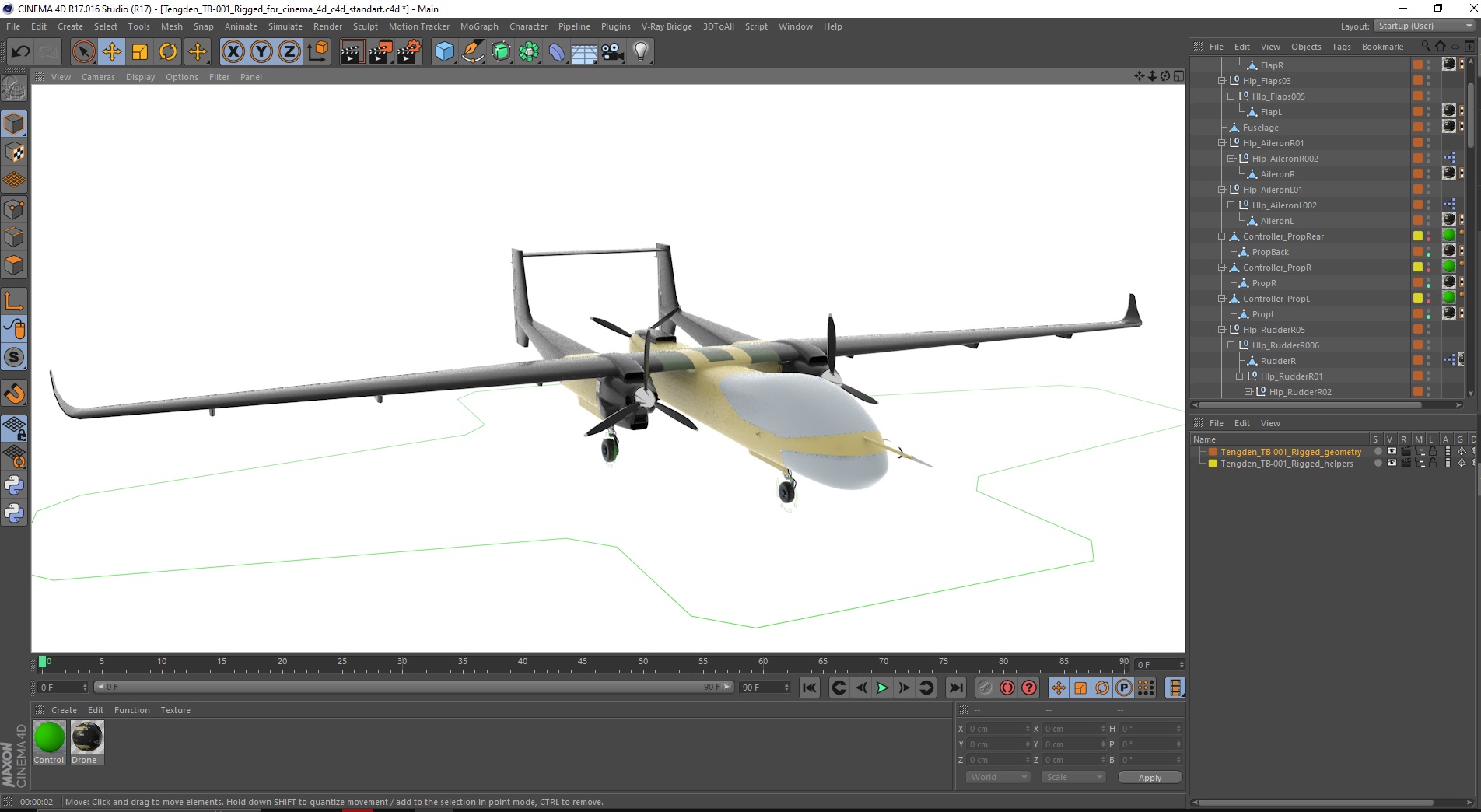
Task: Add a Floor environment object
Action: click(585, 52)
